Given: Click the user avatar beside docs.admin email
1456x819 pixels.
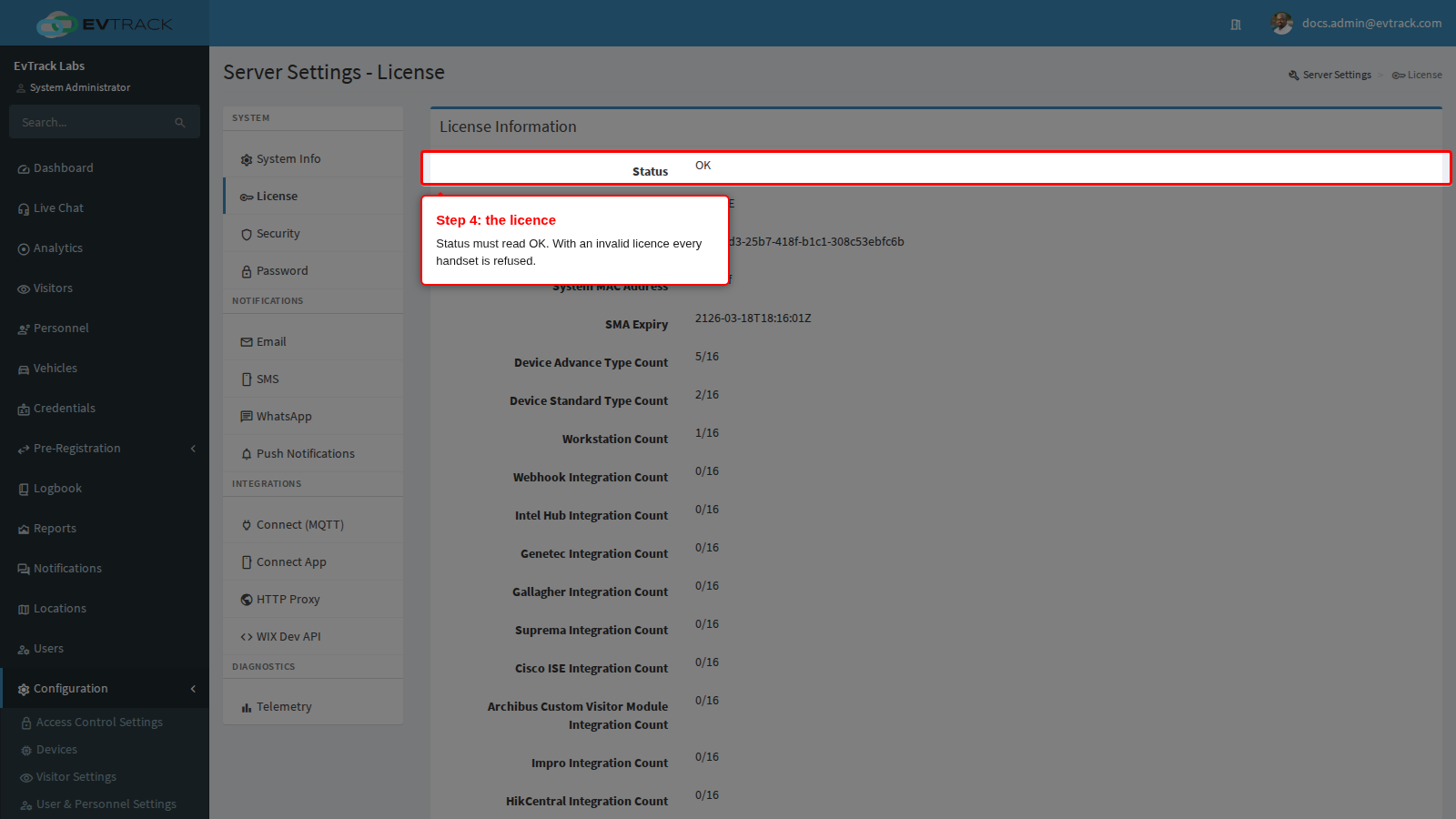Looking at the screenshot, I should tap(1282, 24).
